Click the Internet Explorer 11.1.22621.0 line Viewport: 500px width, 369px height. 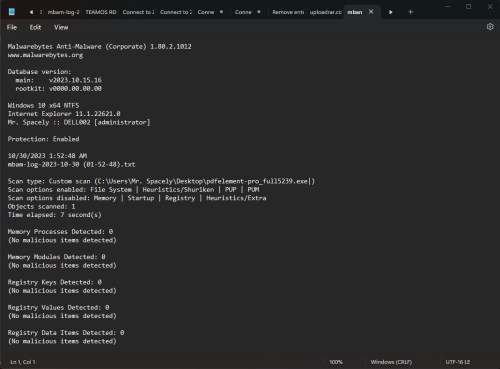coord(64,114)
